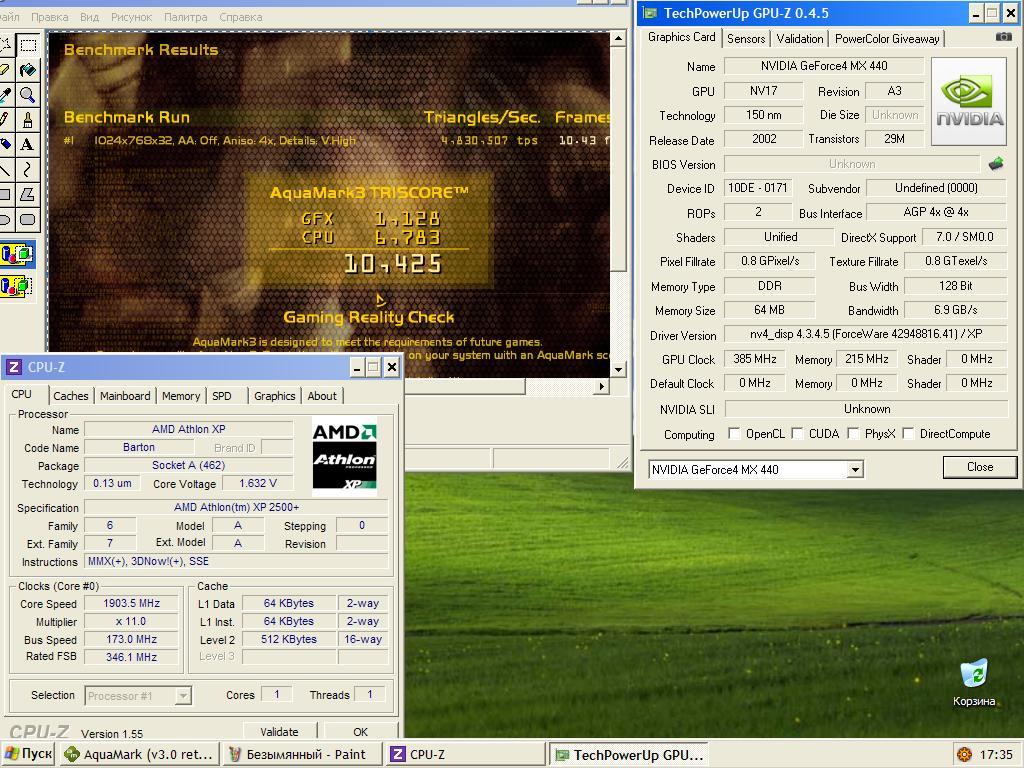Click the GPU Name field NVIDIA GeForce4 MX 440

click(x=824, y=66)
